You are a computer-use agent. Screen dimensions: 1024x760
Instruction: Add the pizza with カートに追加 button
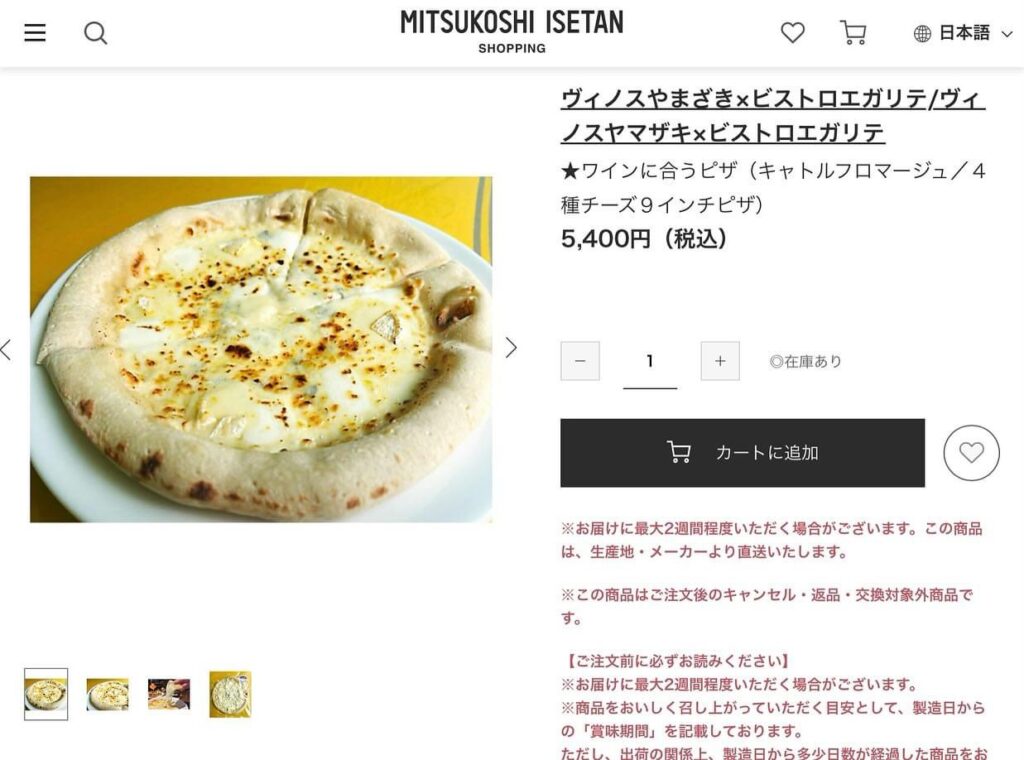pyautogui.click(x=743, y=452)
